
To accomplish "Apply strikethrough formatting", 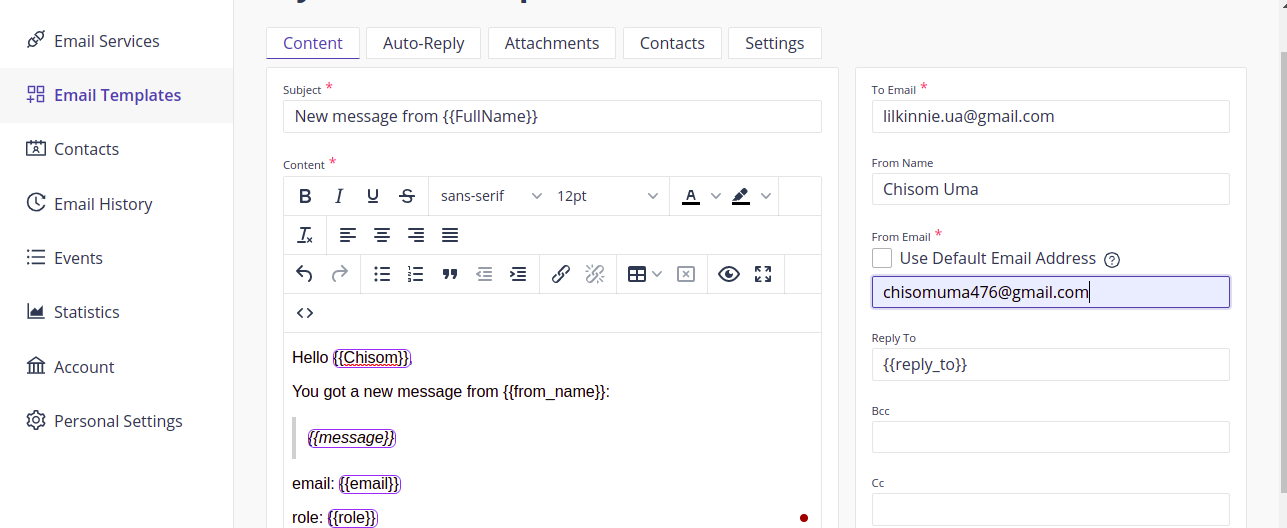I will coord(407,196).
